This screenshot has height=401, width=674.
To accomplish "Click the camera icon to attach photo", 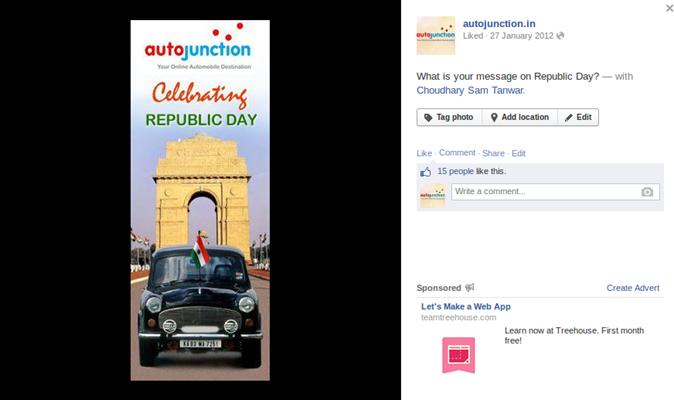I will click(x=647, y=192).
